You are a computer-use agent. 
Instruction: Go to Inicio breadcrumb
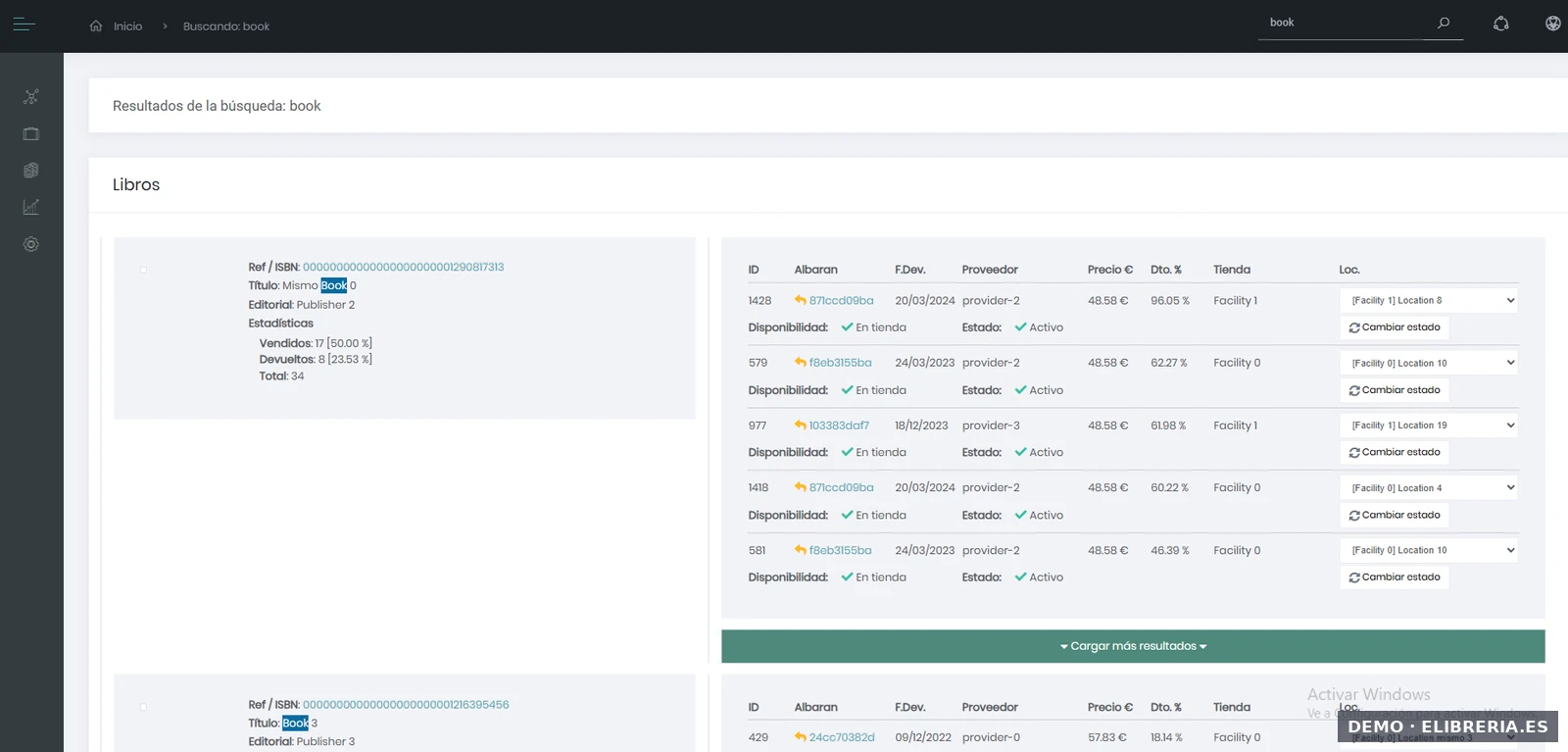click(127, 26)
